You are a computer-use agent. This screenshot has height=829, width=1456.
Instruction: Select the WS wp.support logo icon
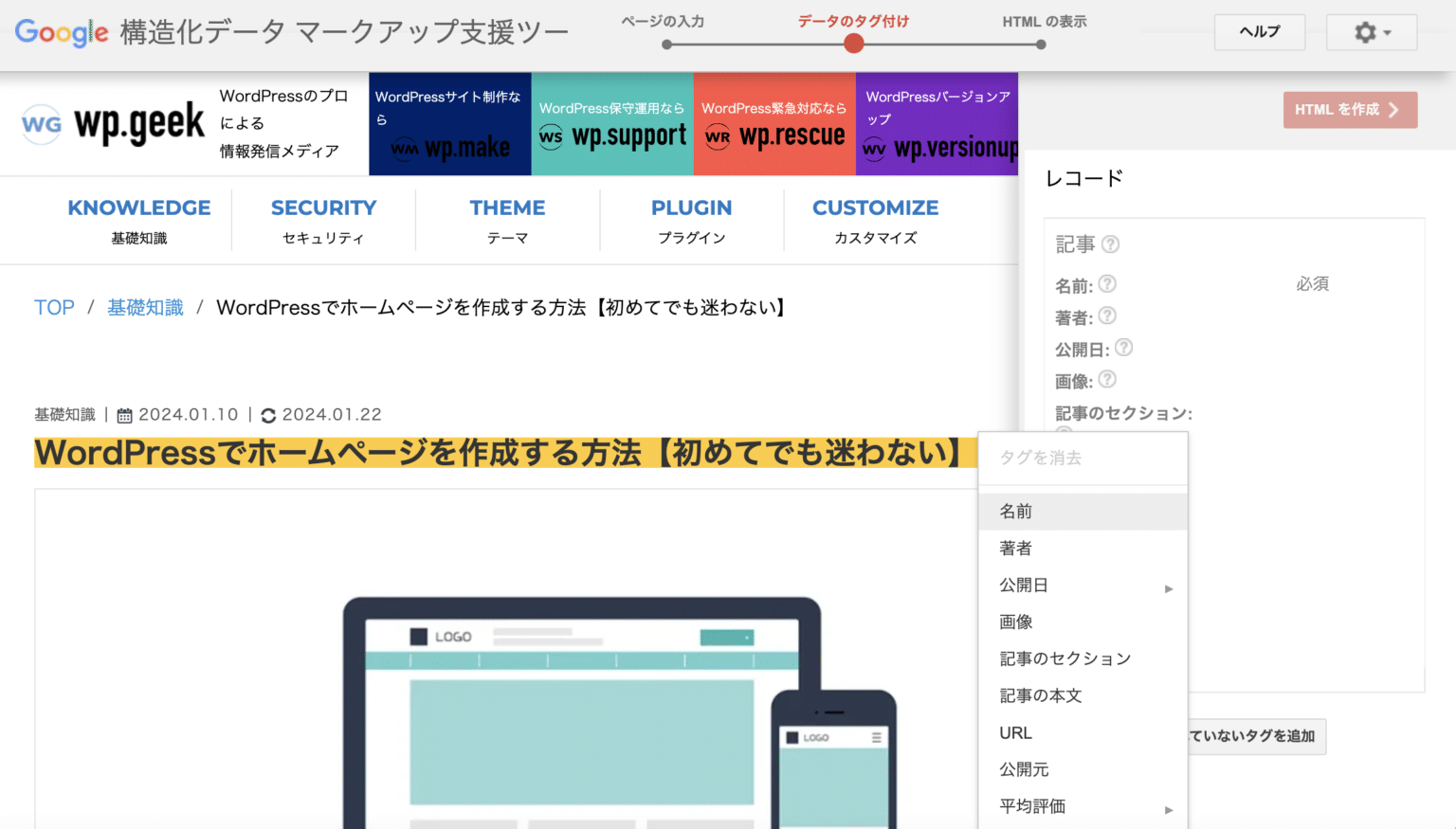(x=552, y=136)
